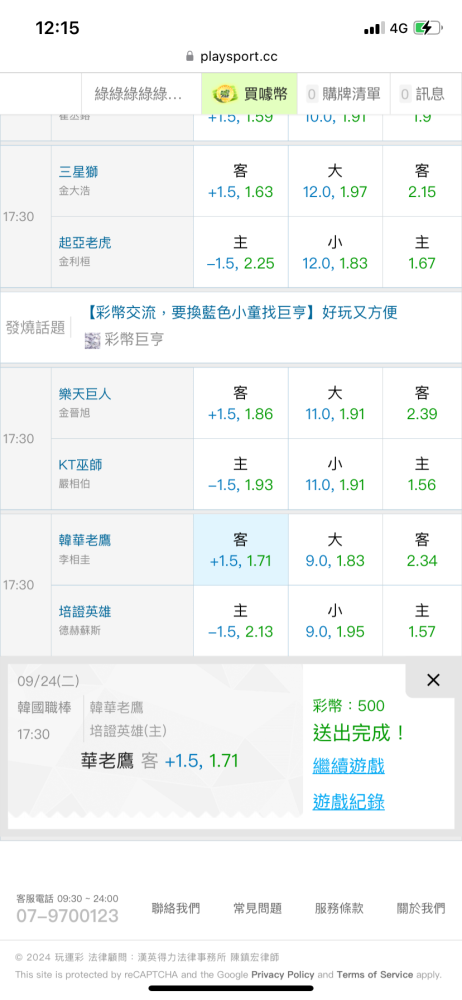Tap 常見問題 in the footer
The height and width of the screenshot is (1000, 462).
coord(257,908)
